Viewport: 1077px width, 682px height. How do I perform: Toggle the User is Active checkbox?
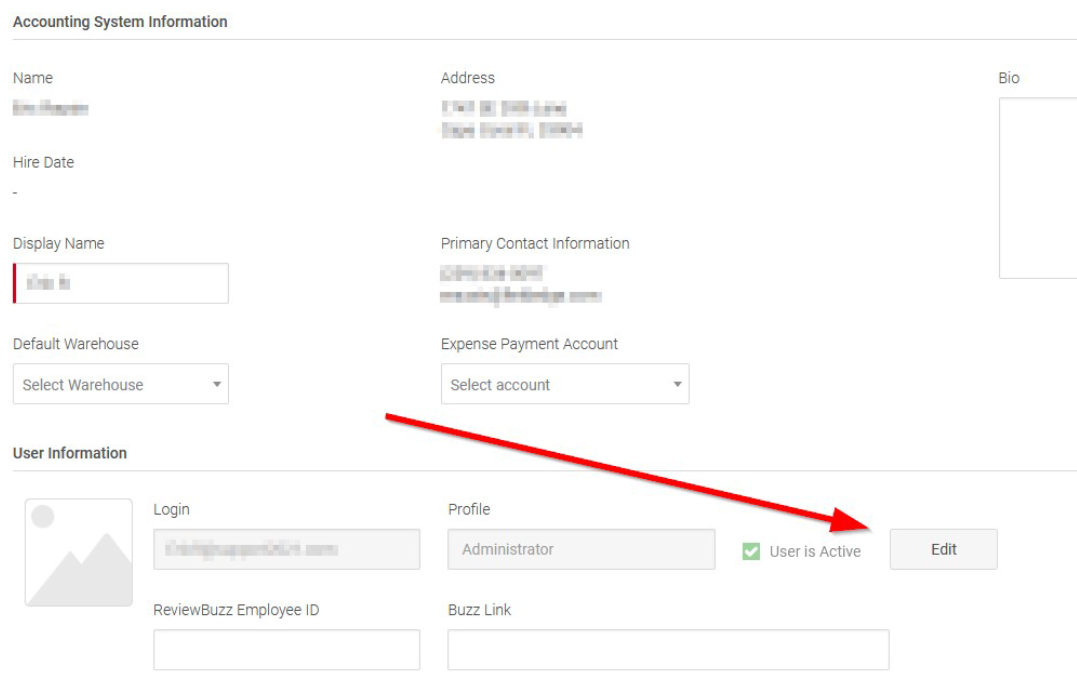coord(751,551)
